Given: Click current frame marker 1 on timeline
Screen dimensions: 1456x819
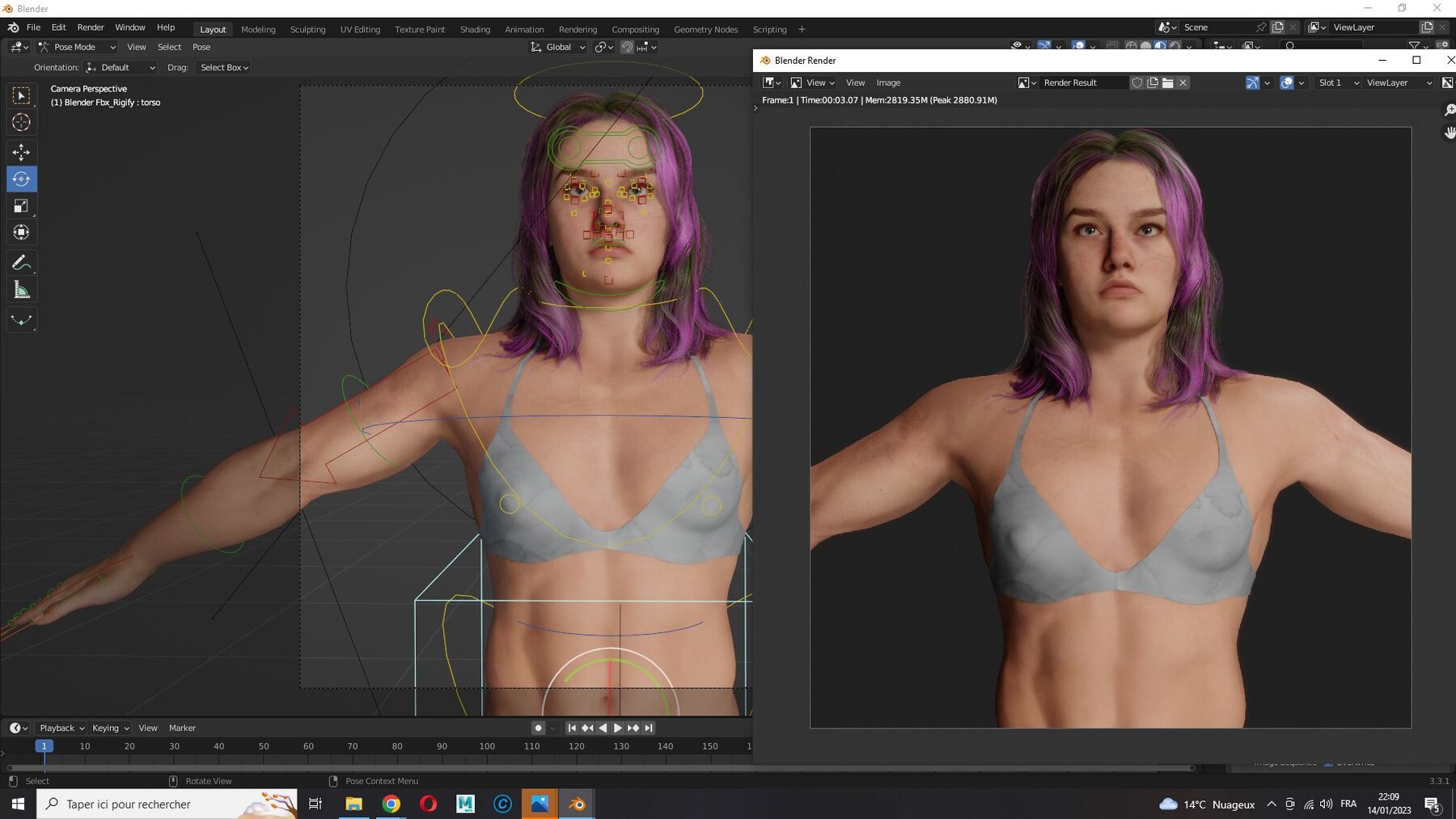Looking at the screenshot, I should point(44,746).
